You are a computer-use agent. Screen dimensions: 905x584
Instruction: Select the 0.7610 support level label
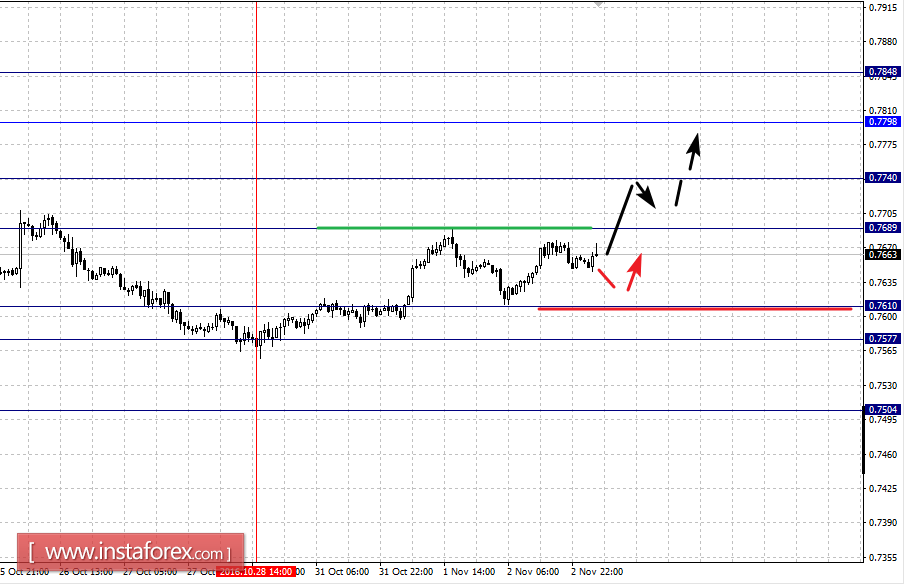coord(882,306)
